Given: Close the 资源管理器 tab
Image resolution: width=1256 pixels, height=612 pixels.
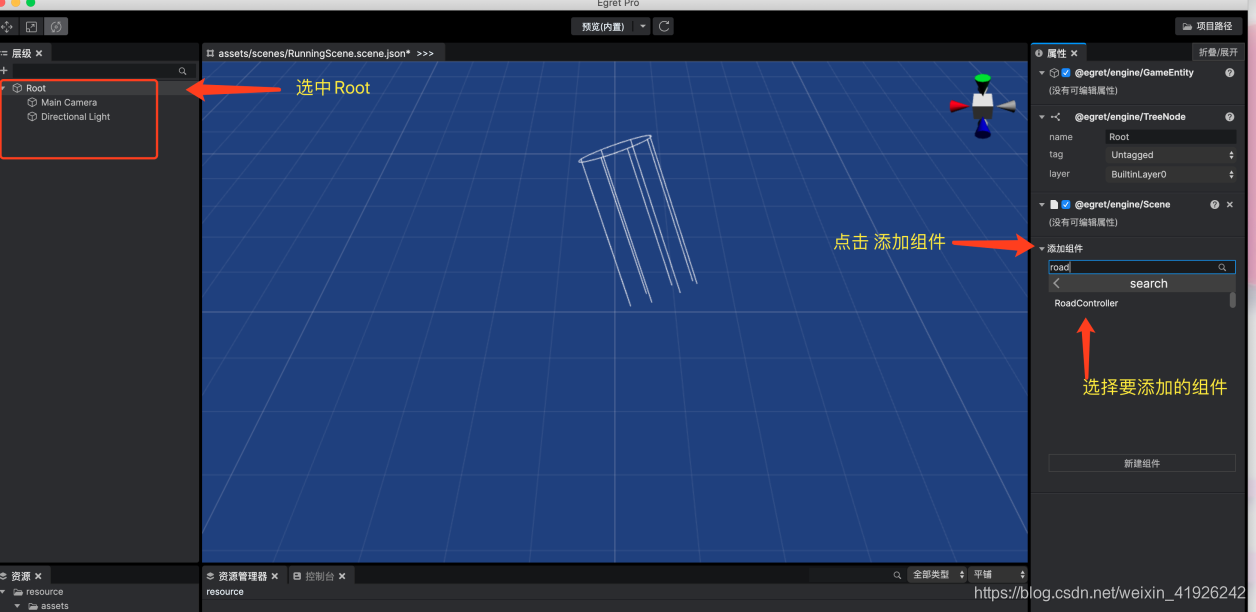Looking at the screenshot, I should (x=275, y=576).
